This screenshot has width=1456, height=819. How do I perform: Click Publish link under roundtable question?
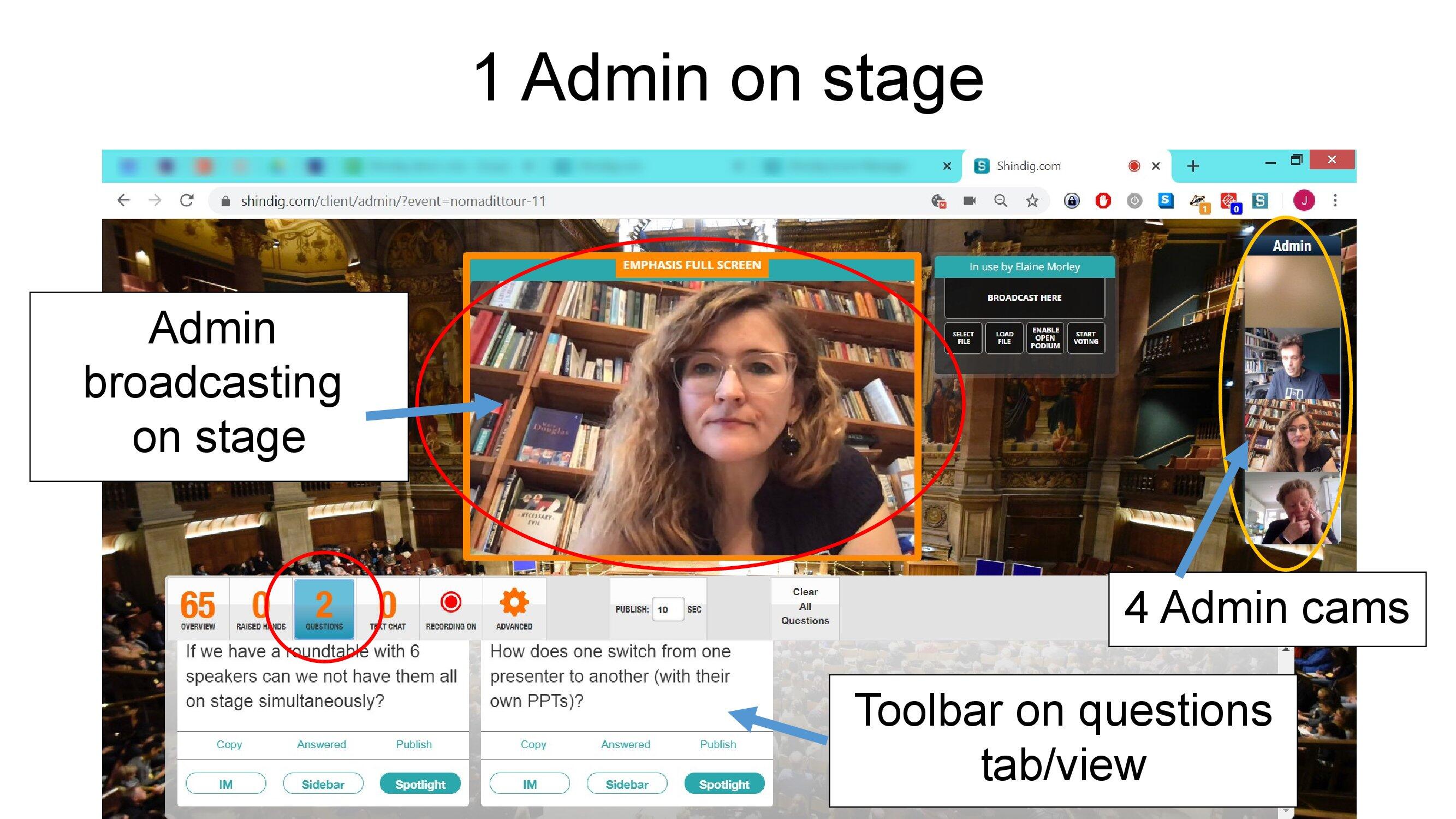point(413,744)
